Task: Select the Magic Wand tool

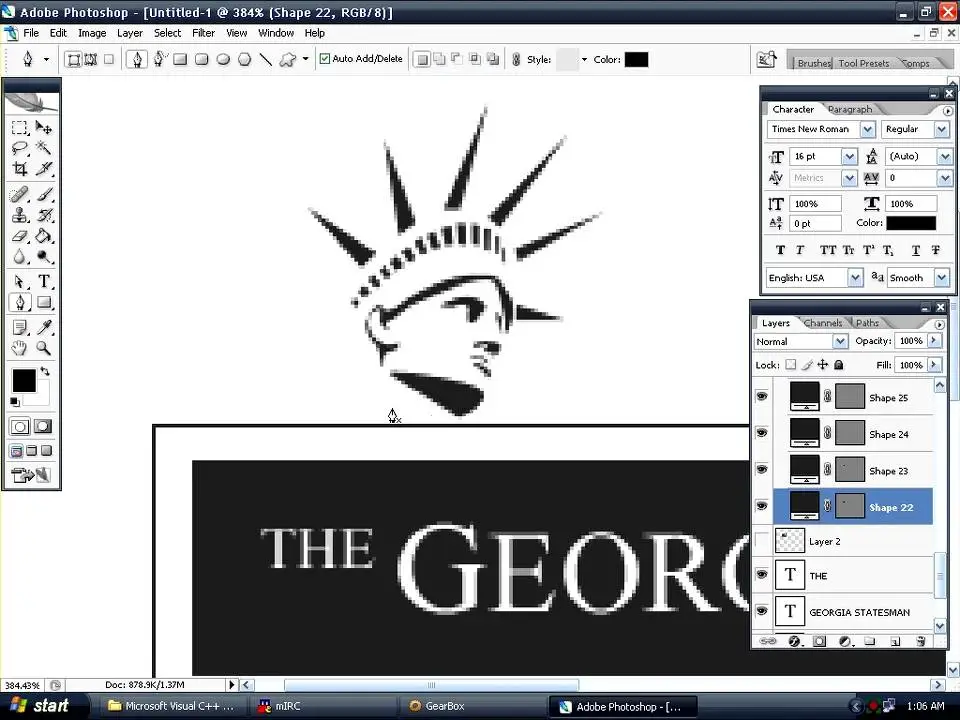Action: [x=43, y=148]
